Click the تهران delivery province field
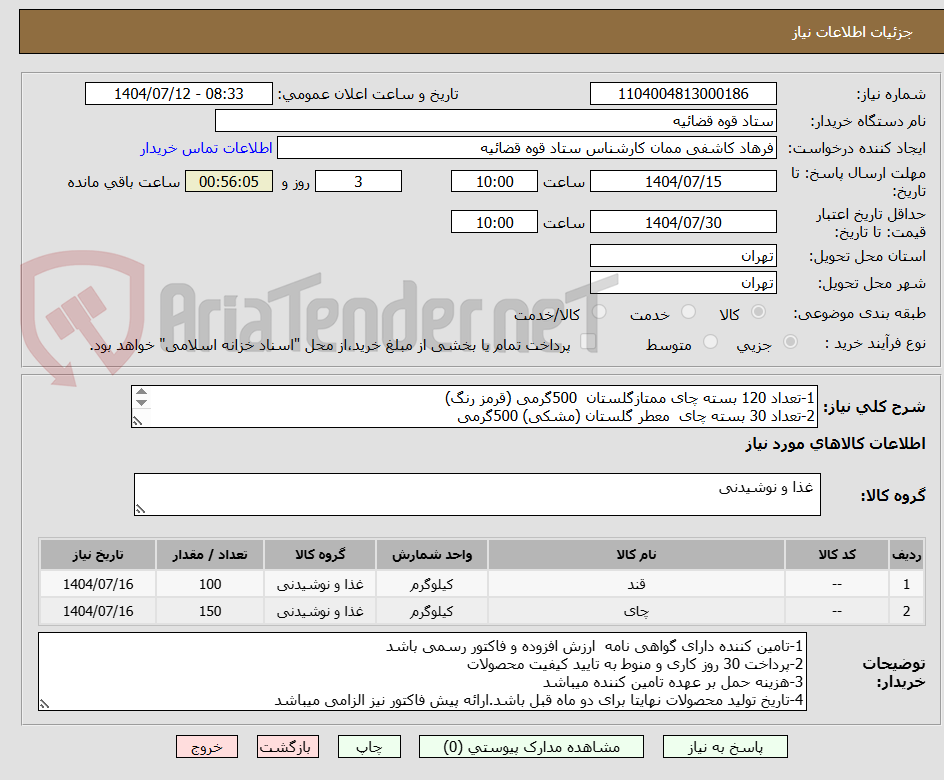The image size is (944, 780). pos(683,255)
